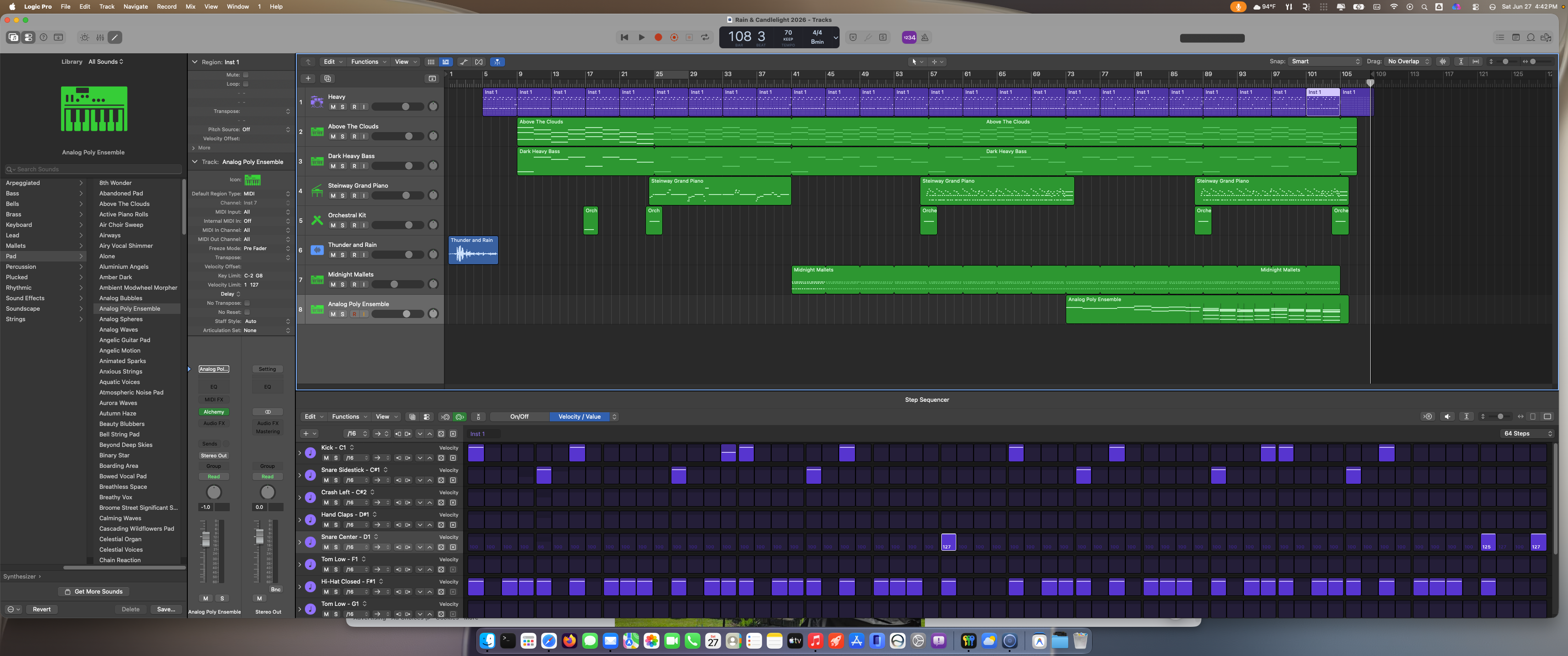Screen dimensions: 1568x656
Task: Click the Stereo Out output slot
Action: pyautogui.click(x=214, y=456)
